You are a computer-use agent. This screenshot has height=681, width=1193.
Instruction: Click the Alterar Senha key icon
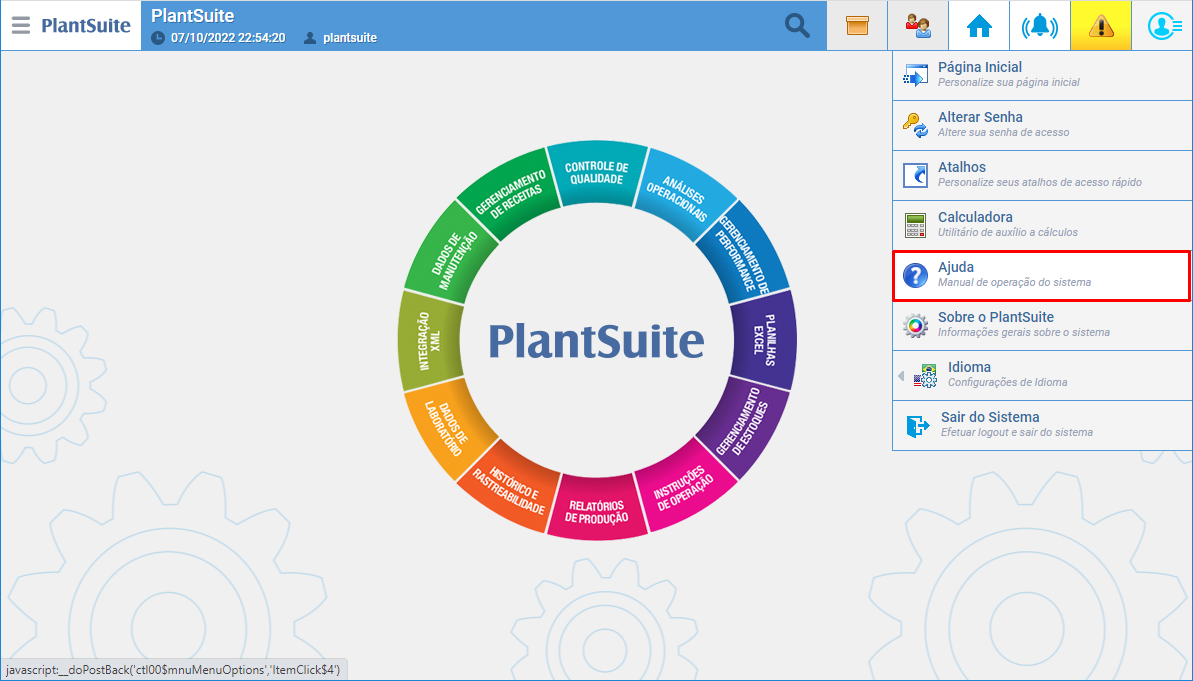(x=915, y=125)
